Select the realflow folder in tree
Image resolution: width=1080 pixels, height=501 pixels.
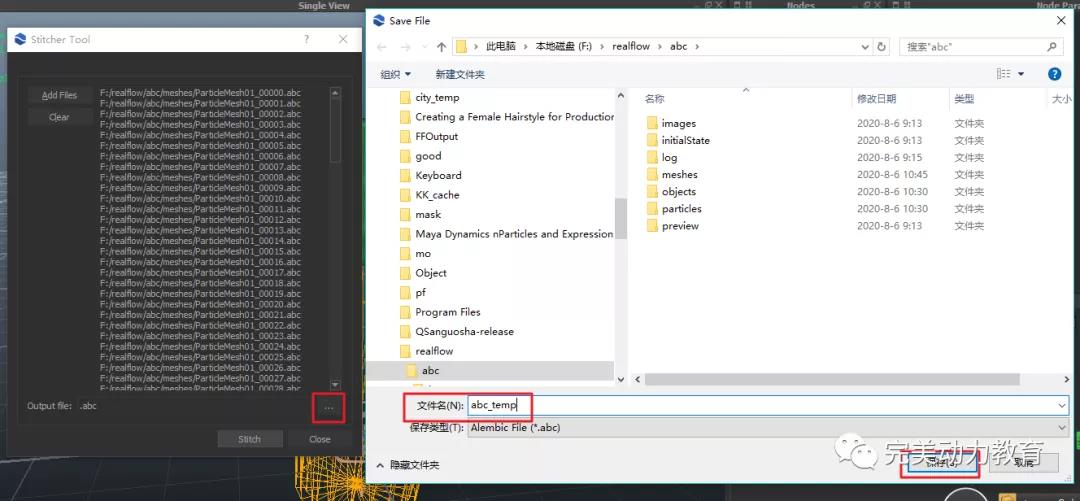click(434, 351)
